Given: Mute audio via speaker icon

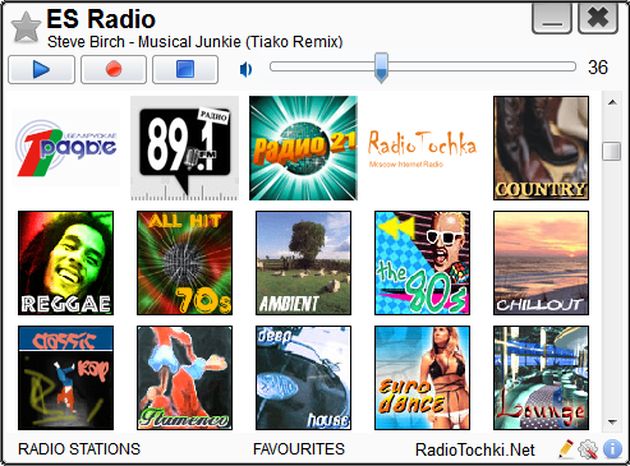Looking at the screenshot, I should tap(245, 69).
